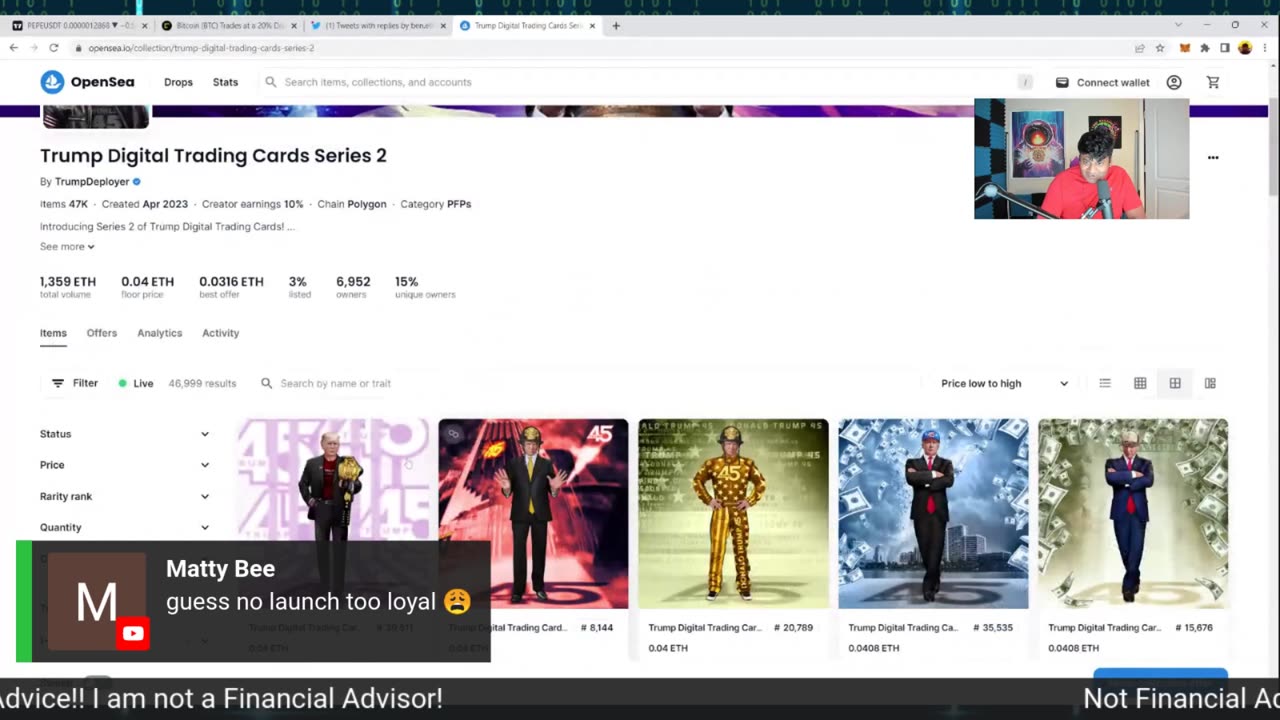Toggle the Live updates indicator
Viewport: 1280px width, 720px height.
tap(136, 383)
